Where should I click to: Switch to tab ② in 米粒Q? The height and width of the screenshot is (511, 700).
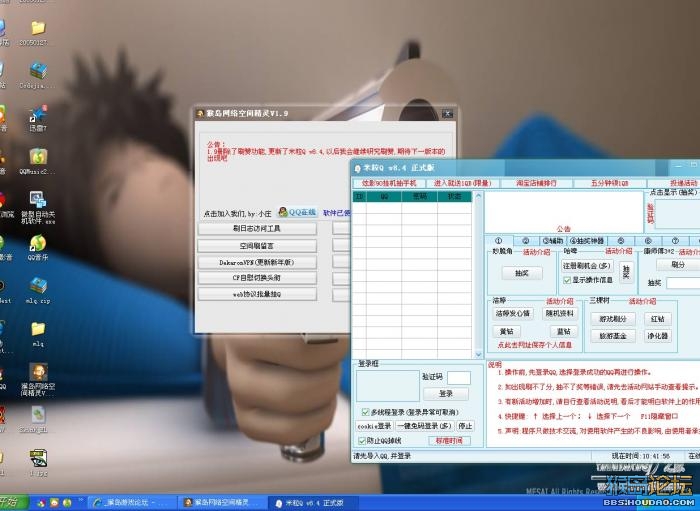tap(525, 241)
